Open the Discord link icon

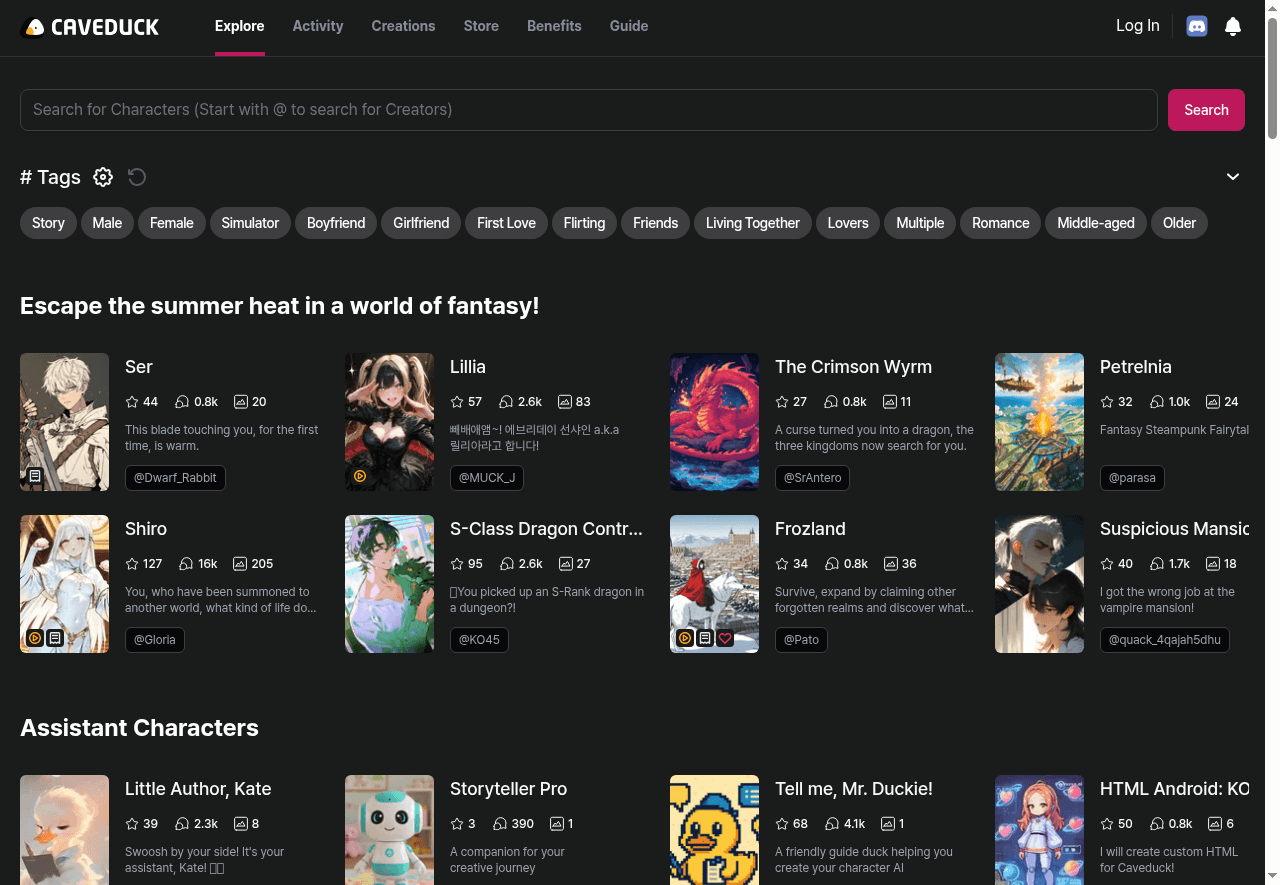pos(1196,27)
